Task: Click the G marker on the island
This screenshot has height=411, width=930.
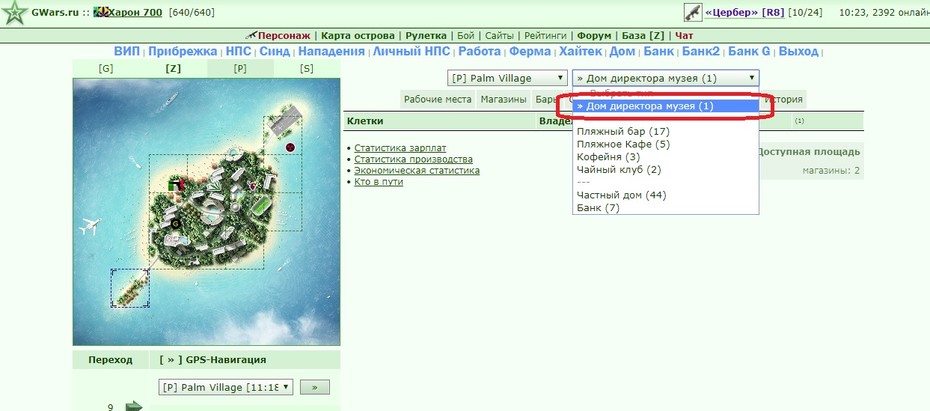Action: pos(176,224)
